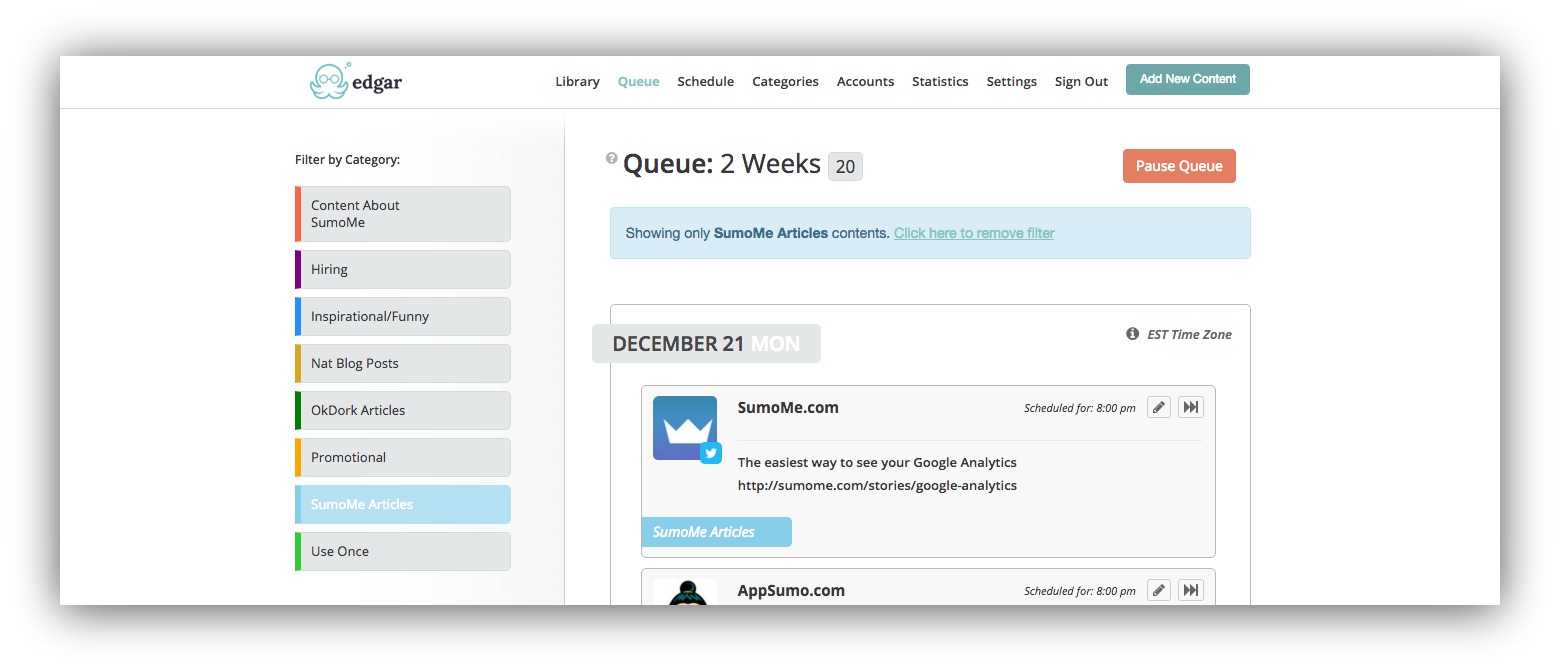Viewport: 1560px width, 669px height.
Task: Click the queue count badge 20
Action: click(845, 167)
